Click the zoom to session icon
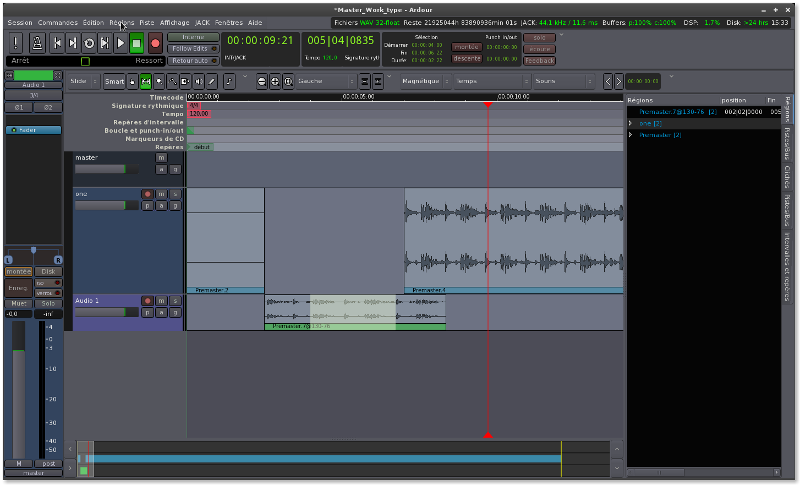This screenshot has width=800, height=485. click(289, 81)
